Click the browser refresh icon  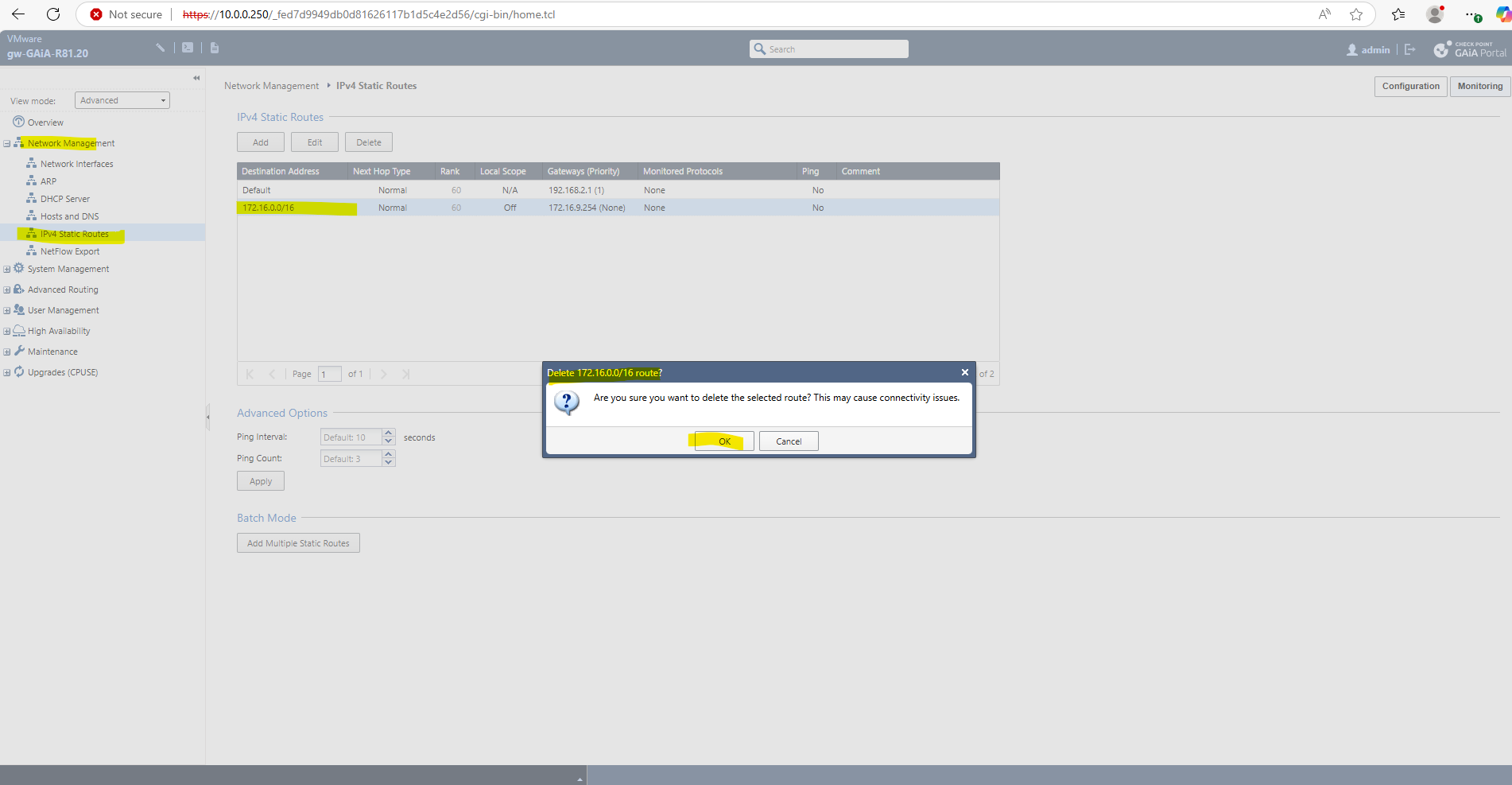tap(53, 14)
